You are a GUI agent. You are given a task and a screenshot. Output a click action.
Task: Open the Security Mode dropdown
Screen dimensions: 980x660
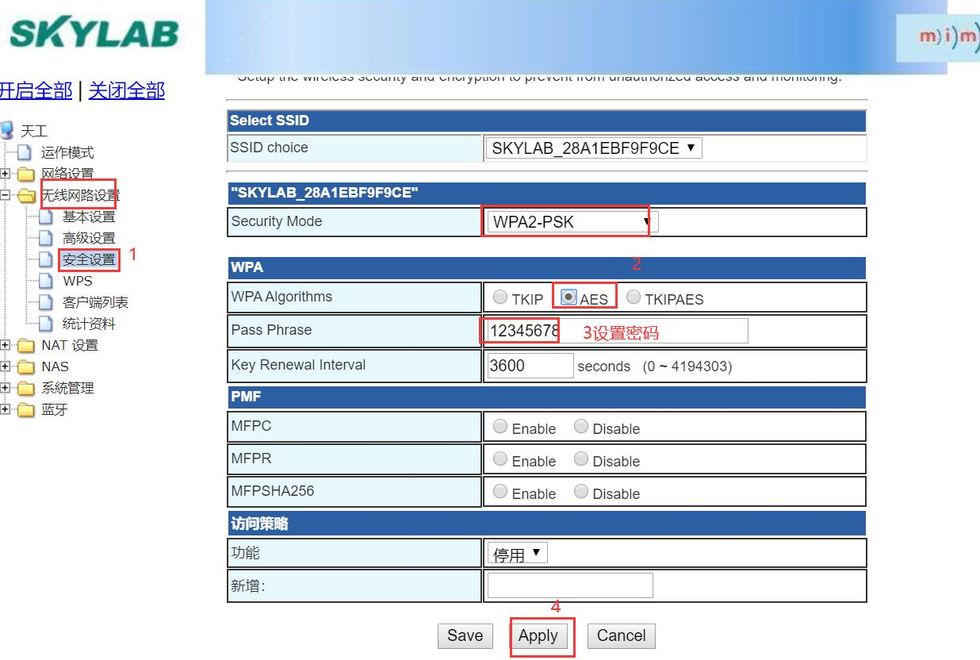pos(572,221)
